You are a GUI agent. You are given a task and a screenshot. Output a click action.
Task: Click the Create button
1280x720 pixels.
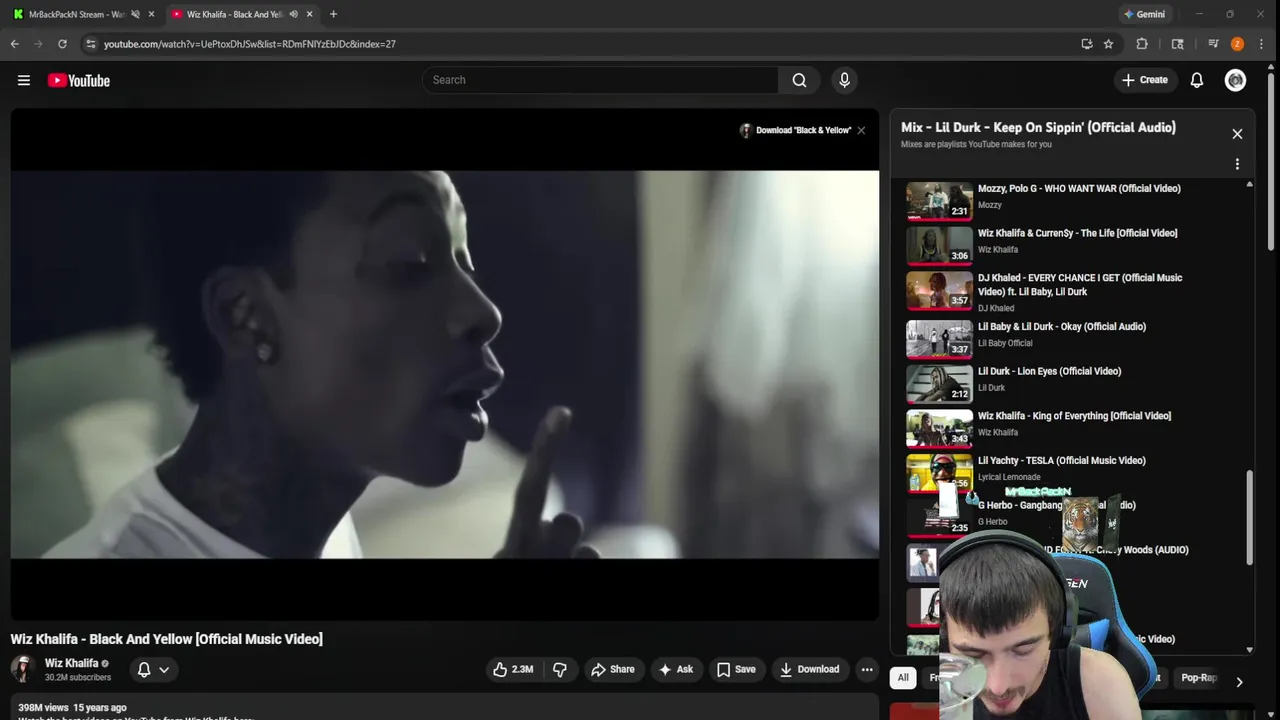[x=1144, y=80]
